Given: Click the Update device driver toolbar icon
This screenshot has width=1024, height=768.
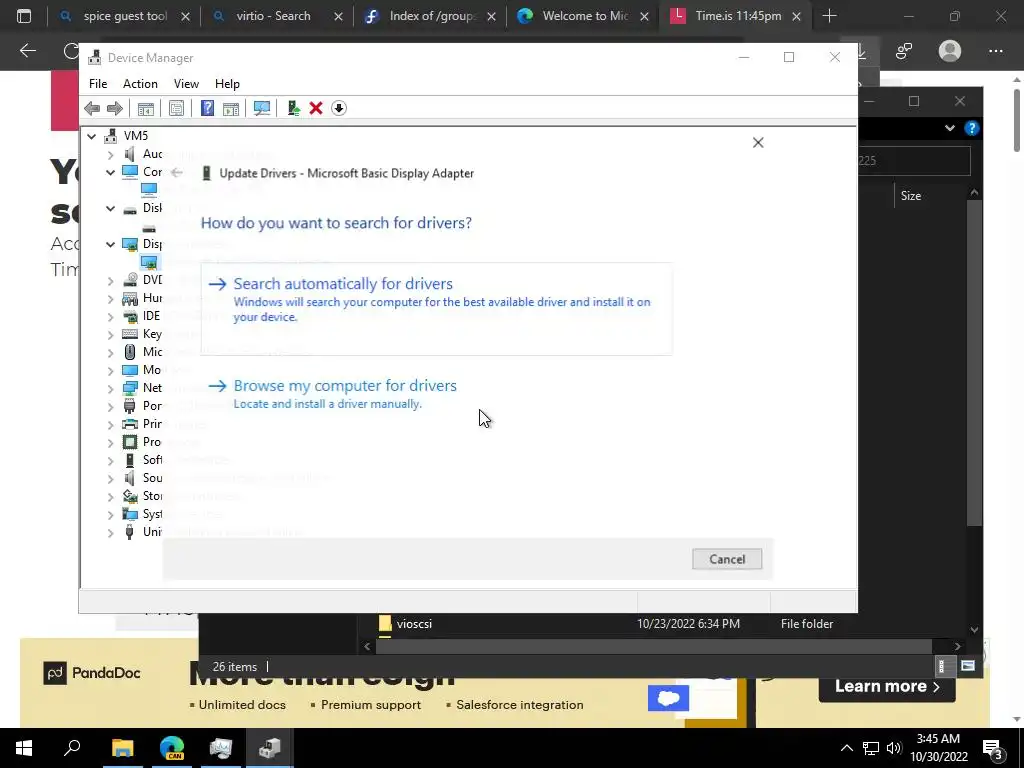Looking at the screenshot, I should coord(293,108).
